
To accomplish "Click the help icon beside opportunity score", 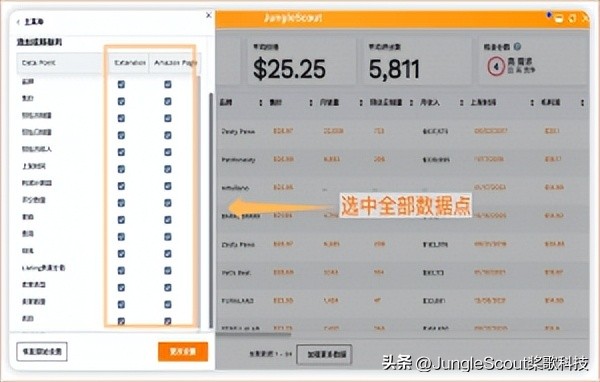I will click(x=517, y=47).
